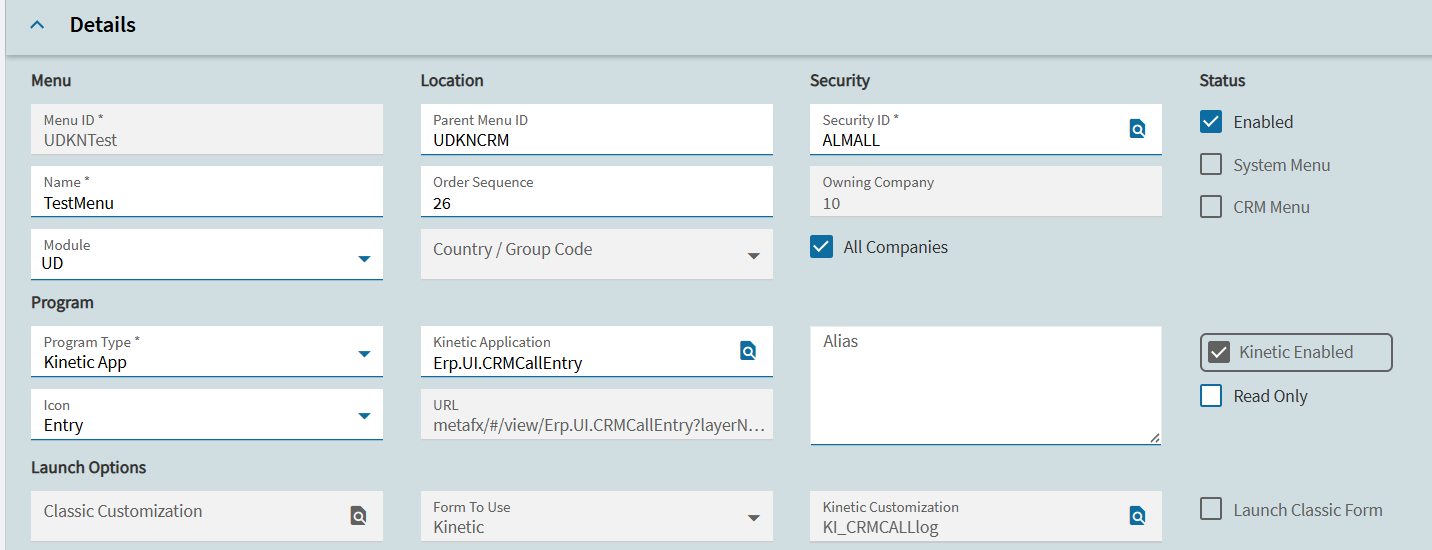
Task: Toggle the Enabled checkbox
Action: coord(1211,122)
